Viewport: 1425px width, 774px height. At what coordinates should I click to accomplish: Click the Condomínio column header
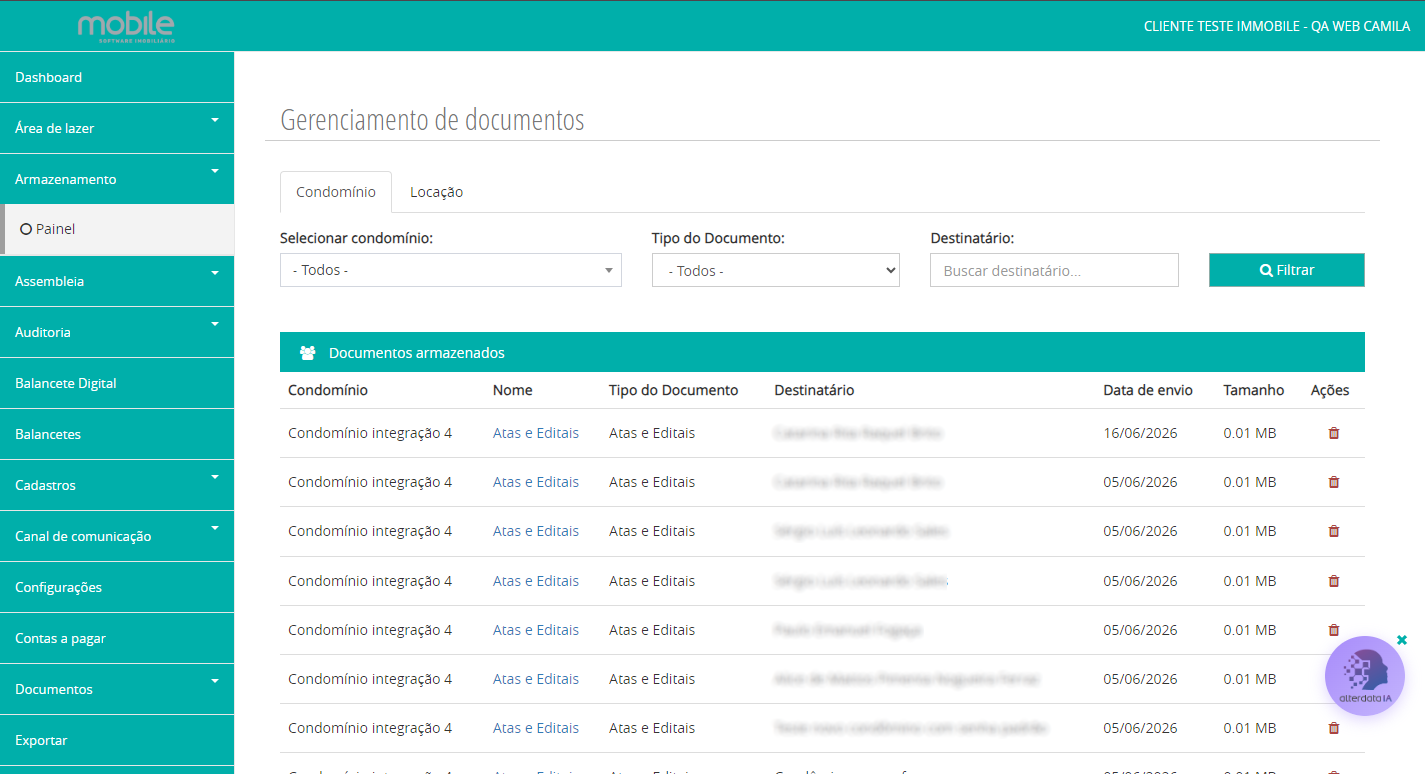pyautogui.click(x=328, y=390)
